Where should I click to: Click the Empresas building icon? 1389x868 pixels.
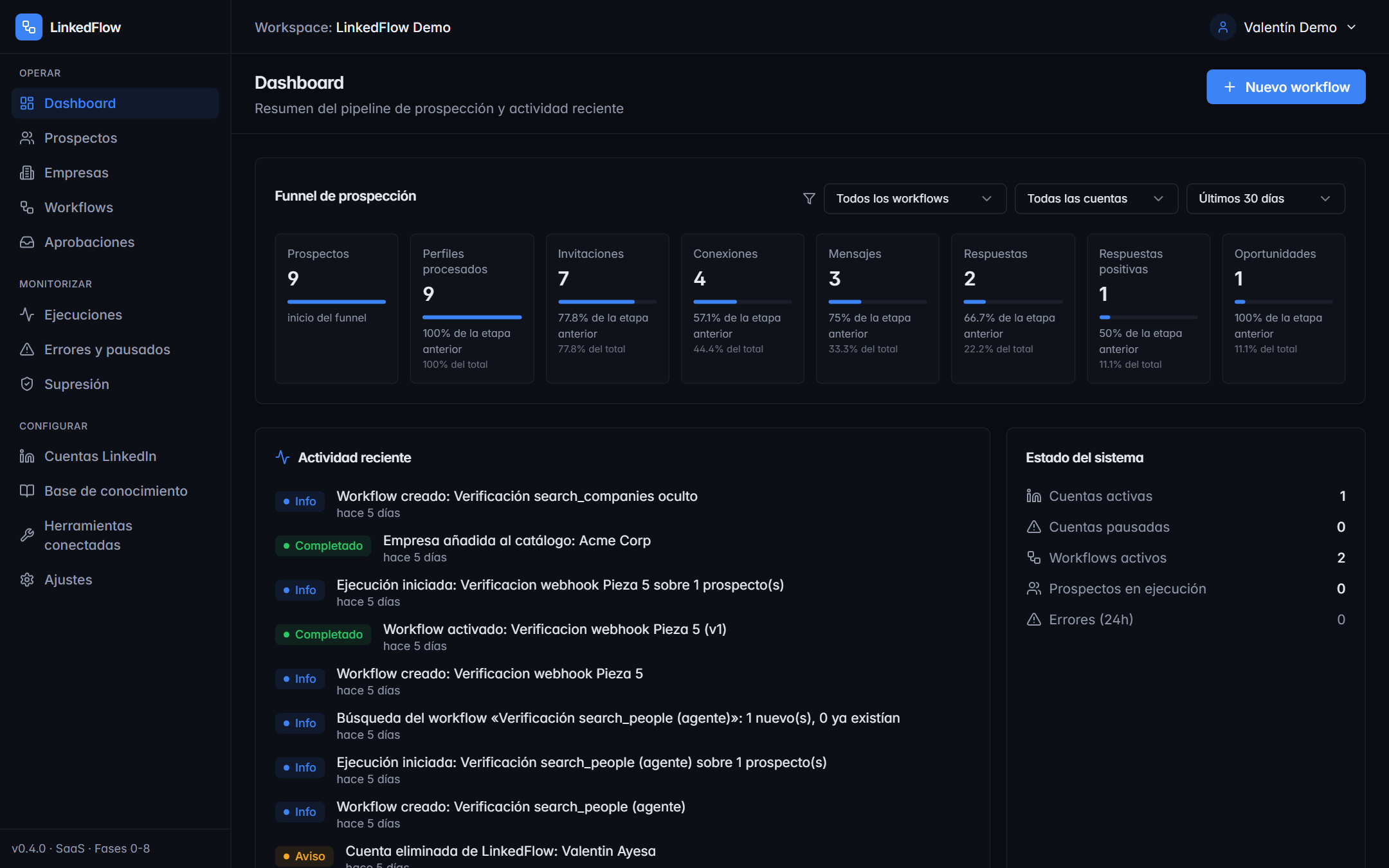point(27,173)
